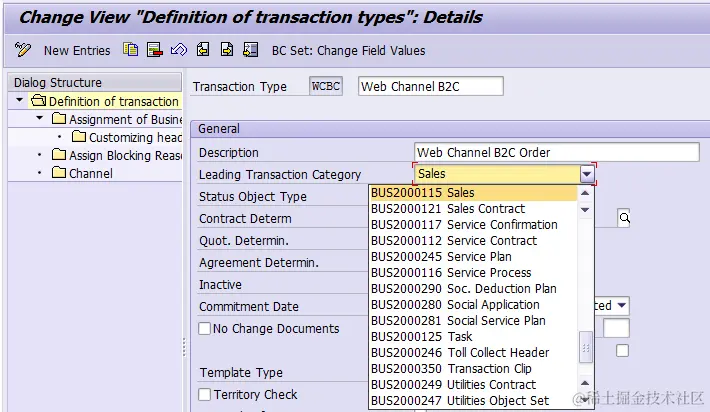Click the Other Entry position icon
The image size is (710, 412).
coord(251,49)
